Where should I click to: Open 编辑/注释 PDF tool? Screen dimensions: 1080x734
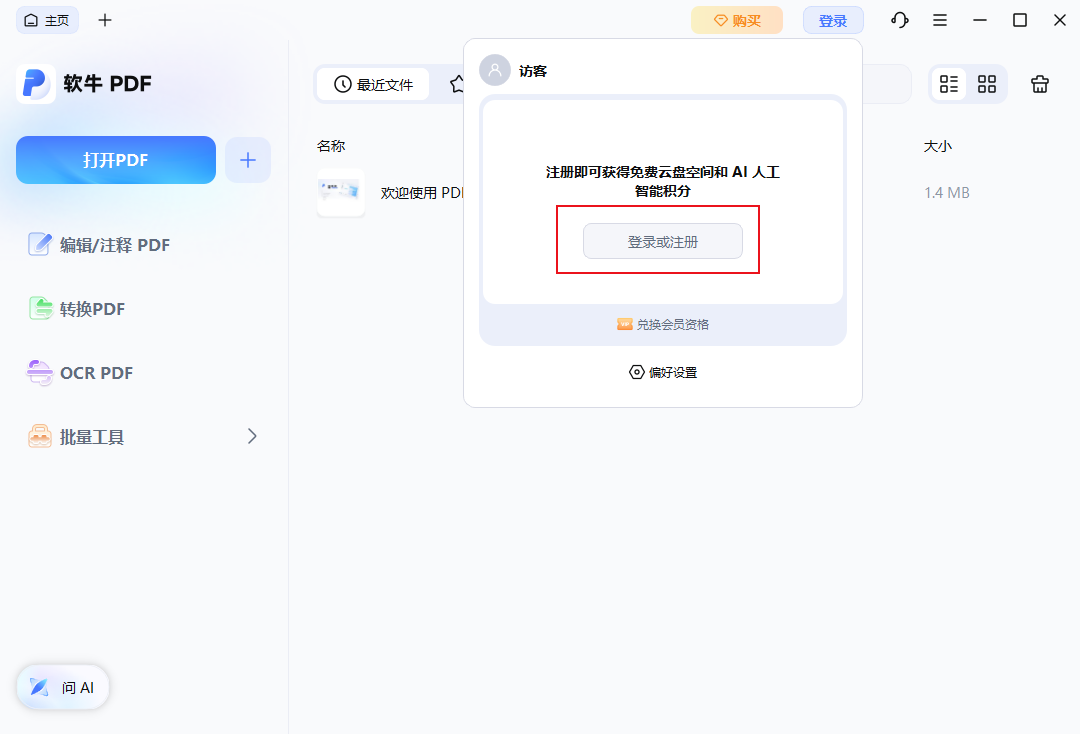click(x=98, y=244)
